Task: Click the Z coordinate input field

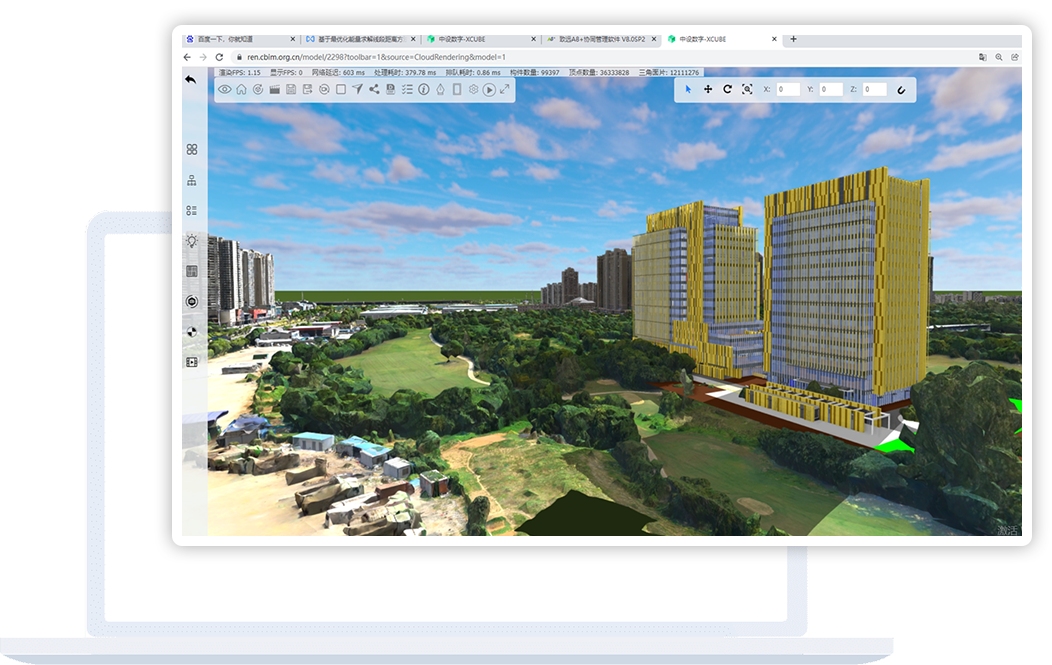Action: point(874,89)
